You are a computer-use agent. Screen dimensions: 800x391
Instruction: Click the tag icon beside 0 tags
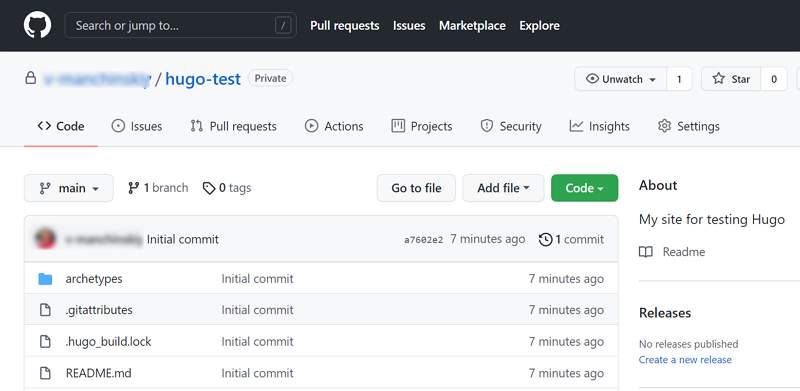click(209, 188)
